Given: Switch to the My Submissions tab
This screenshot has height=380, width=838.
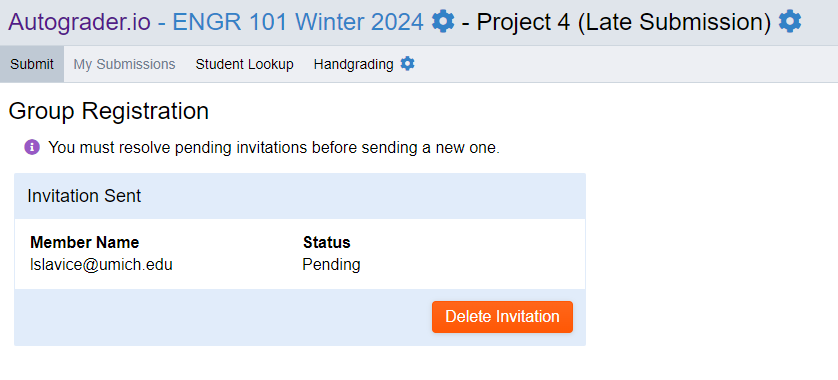Looking at the screenshot, I should click(125, 64).
